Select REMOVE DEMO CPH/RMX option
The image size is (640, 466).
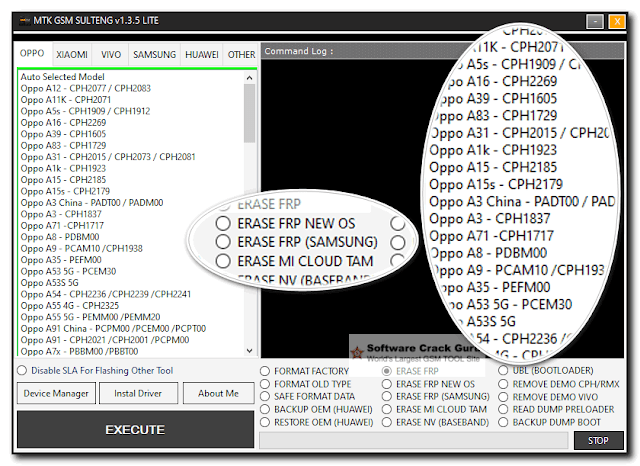[x=559, y=384]
